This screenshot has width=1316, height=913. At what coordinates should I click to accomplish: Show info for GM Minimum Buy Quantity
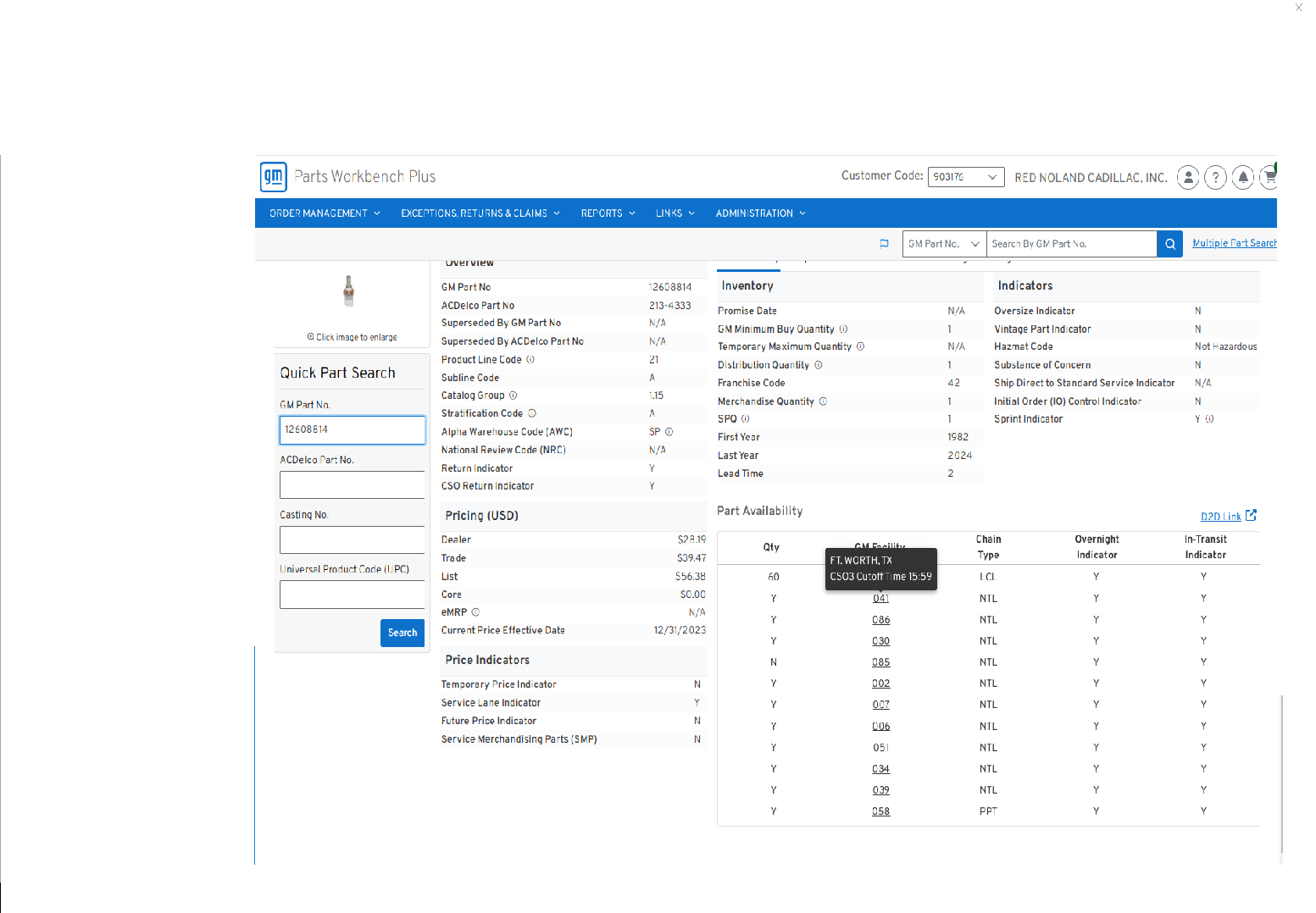point(843,329)
